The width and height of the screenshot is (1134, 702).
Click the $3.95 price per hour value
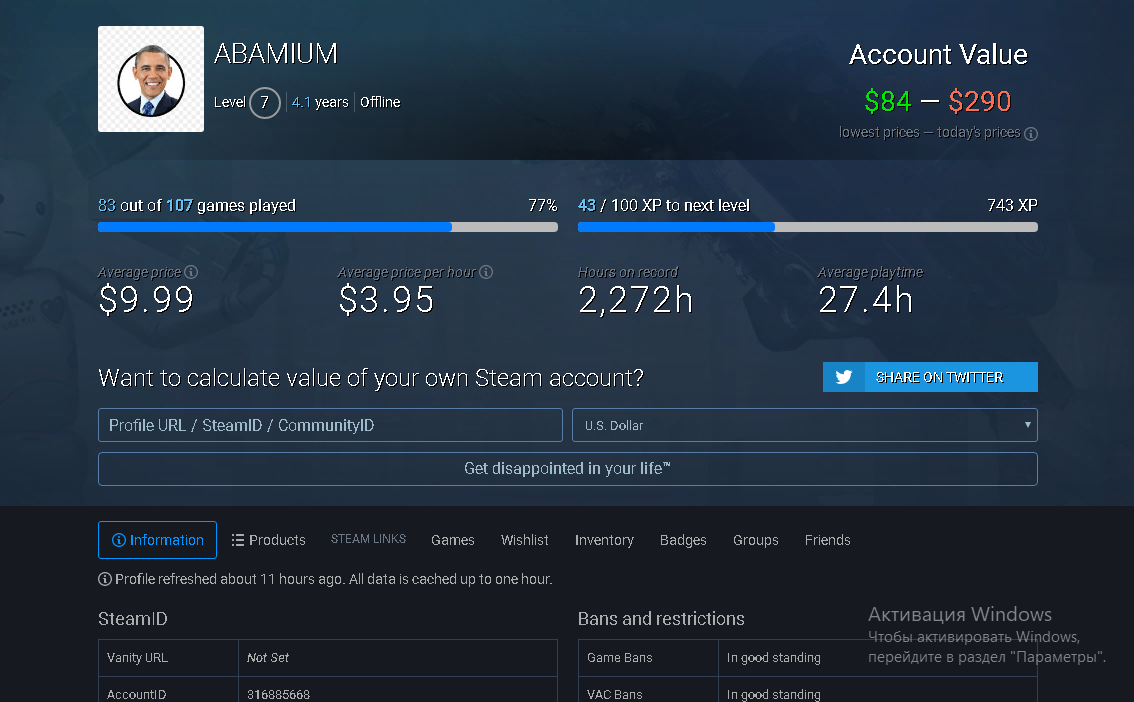click(386, 299)
